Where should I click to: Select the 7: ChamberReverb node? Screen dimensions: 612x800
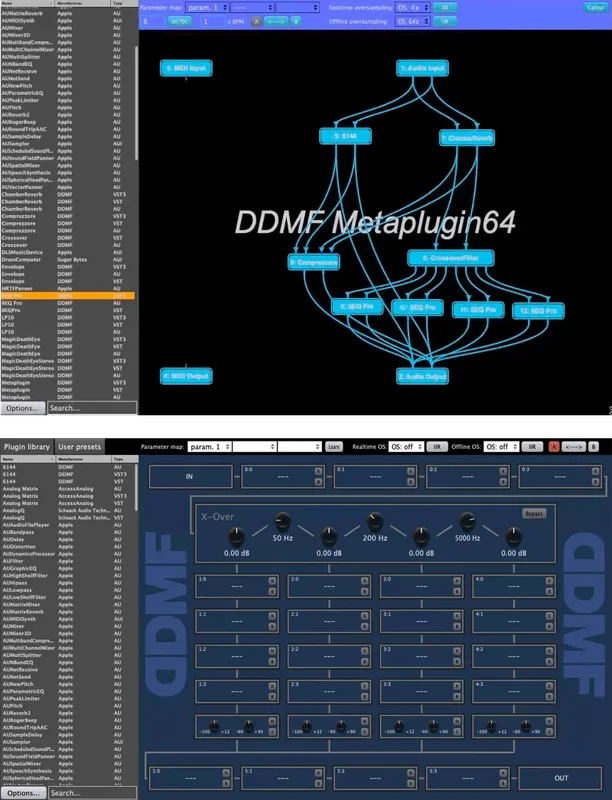pyautogui.click(x=467, y=138)
